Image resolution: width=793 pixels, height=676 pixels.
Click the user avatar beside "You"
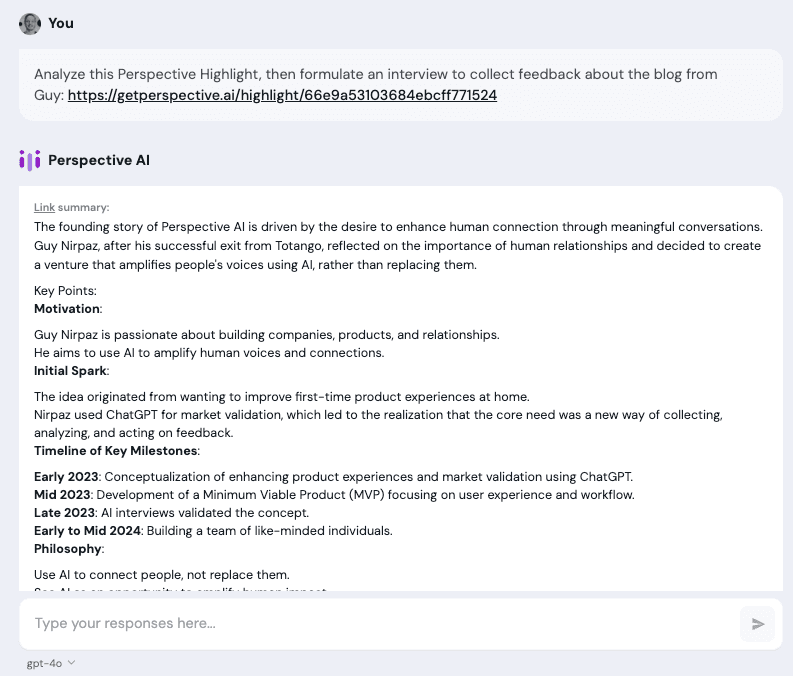click(x=30, y=23)
